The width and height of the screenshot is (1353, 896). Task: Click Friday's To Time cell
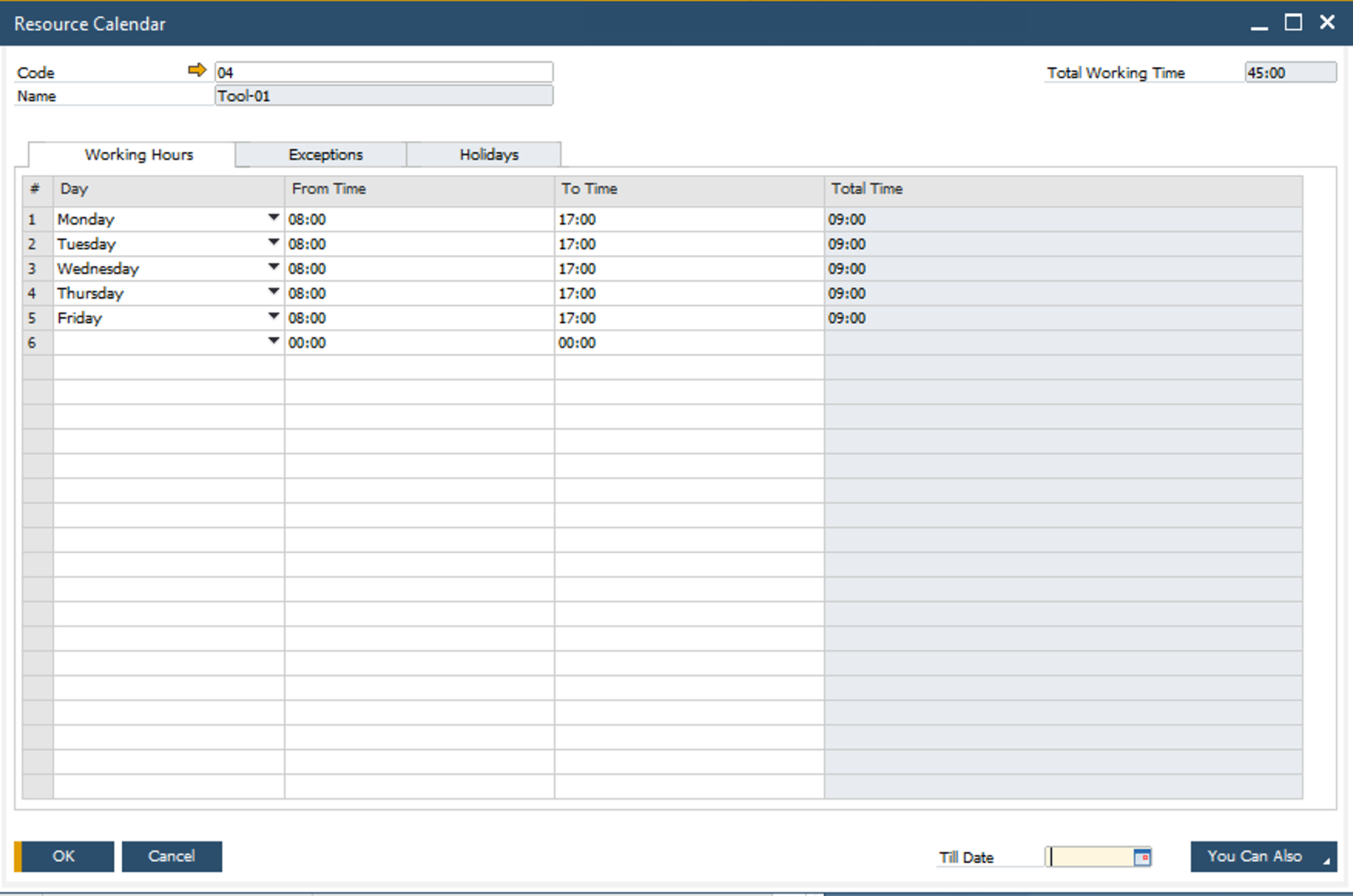(x=689, y=318)
